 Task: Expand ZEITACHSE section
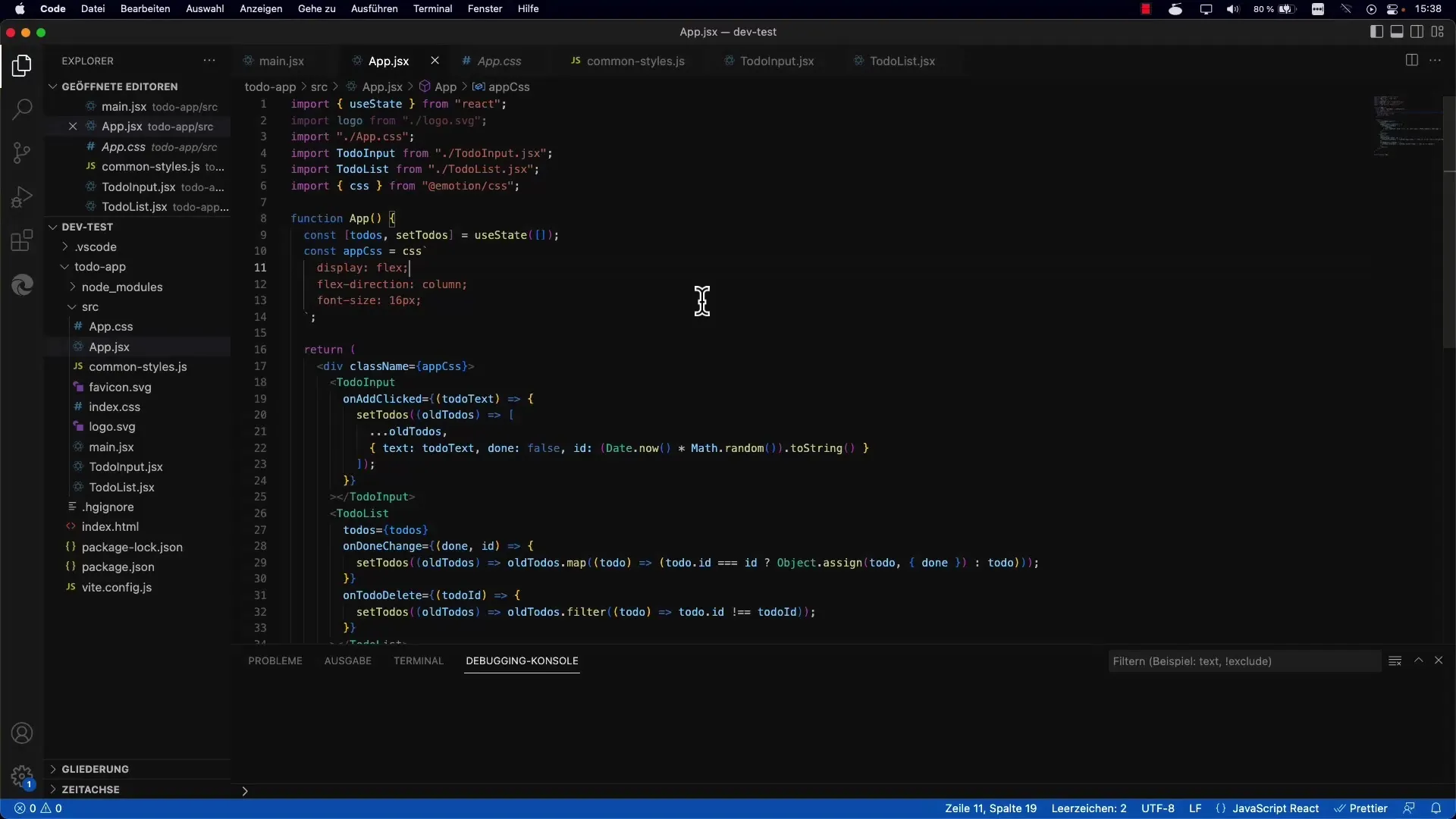(90, 789)
